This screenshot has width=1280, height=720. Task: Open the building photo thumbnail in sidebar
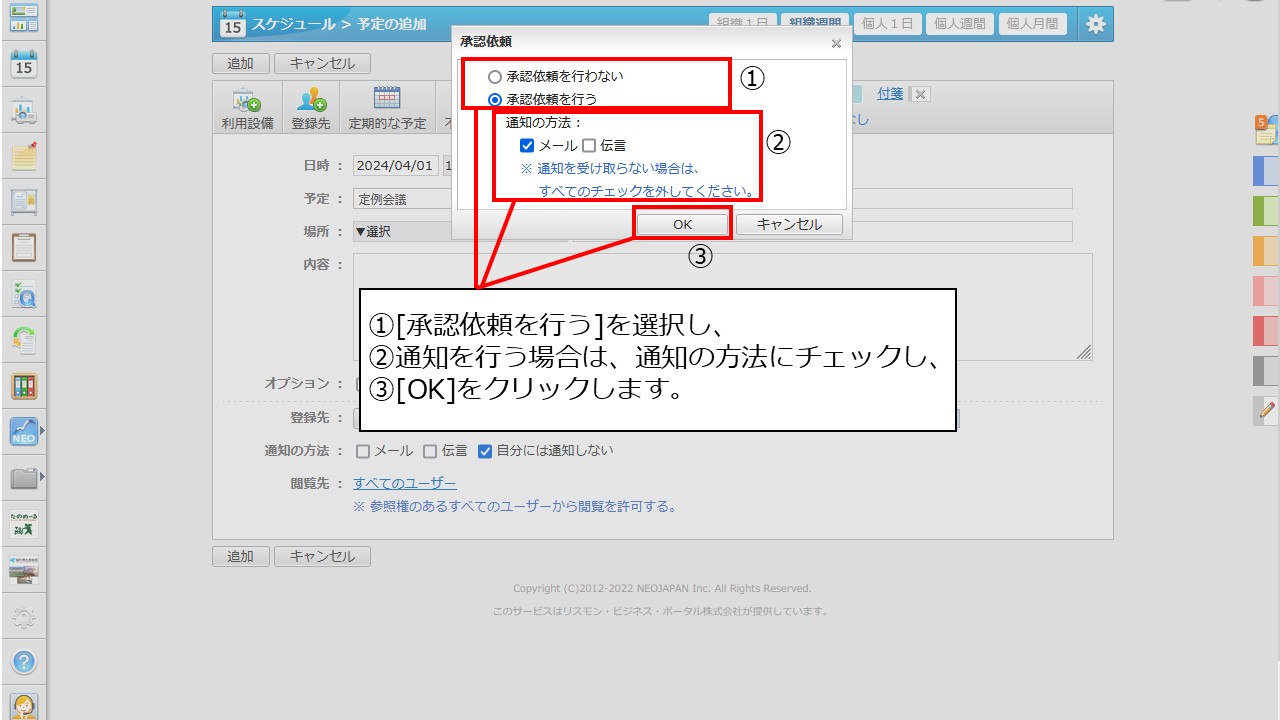(23, 570)
